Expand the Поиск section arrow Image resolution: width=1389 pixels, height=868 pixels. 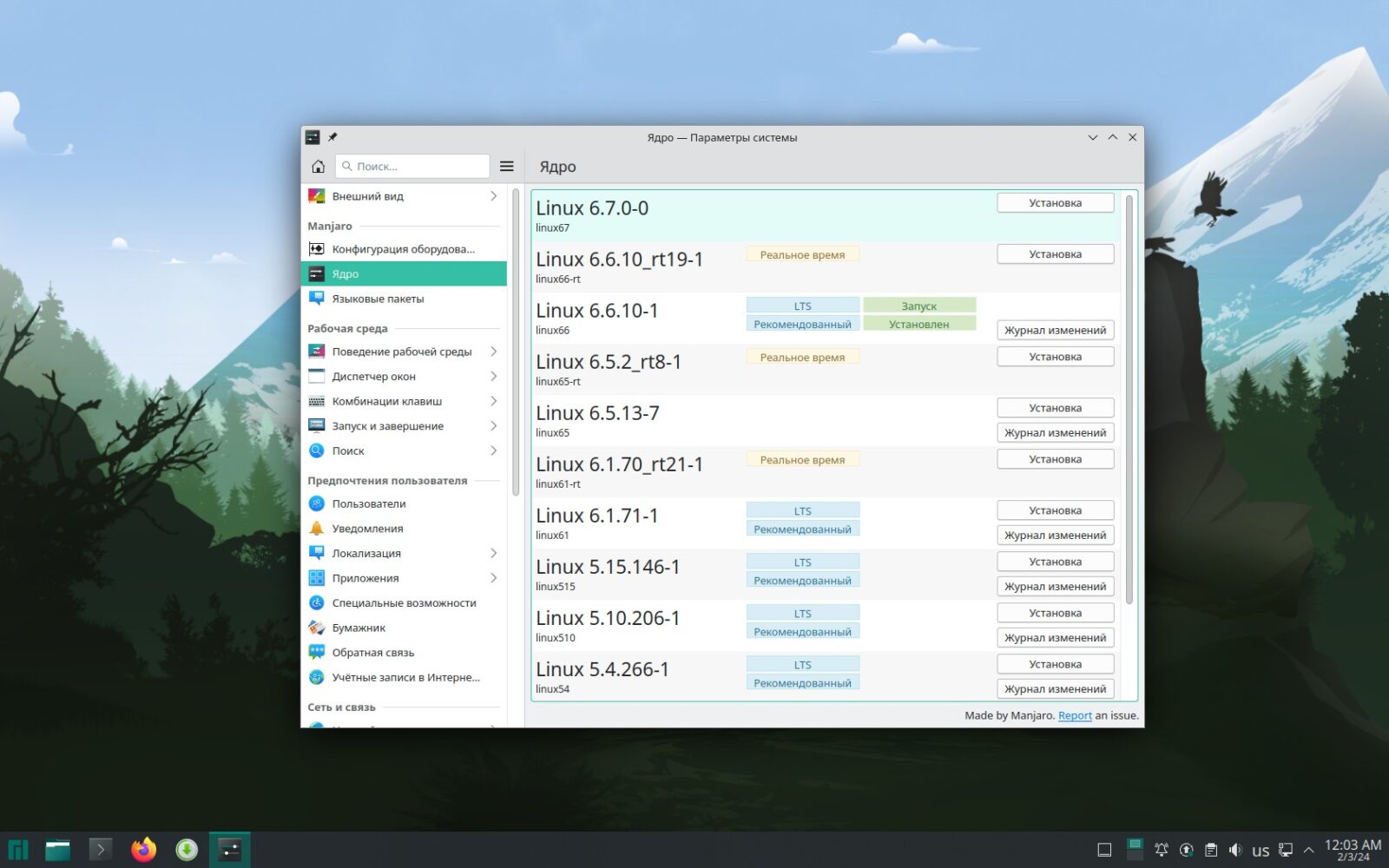click(494, 450)
